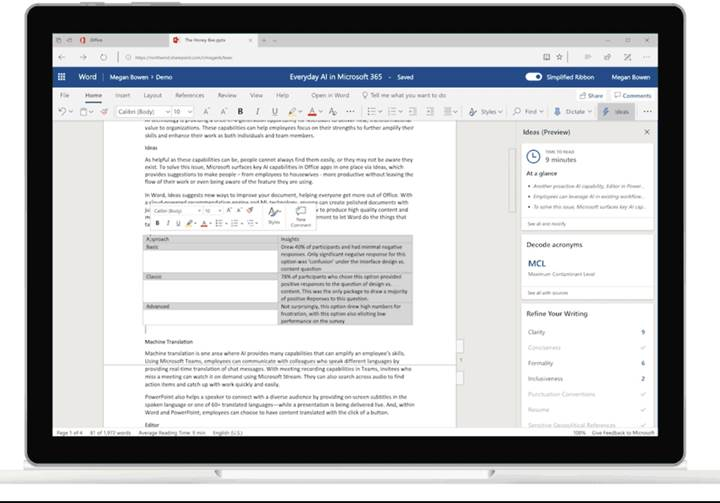
Task: Click the Comments button
Action: (x=633, y=95)
